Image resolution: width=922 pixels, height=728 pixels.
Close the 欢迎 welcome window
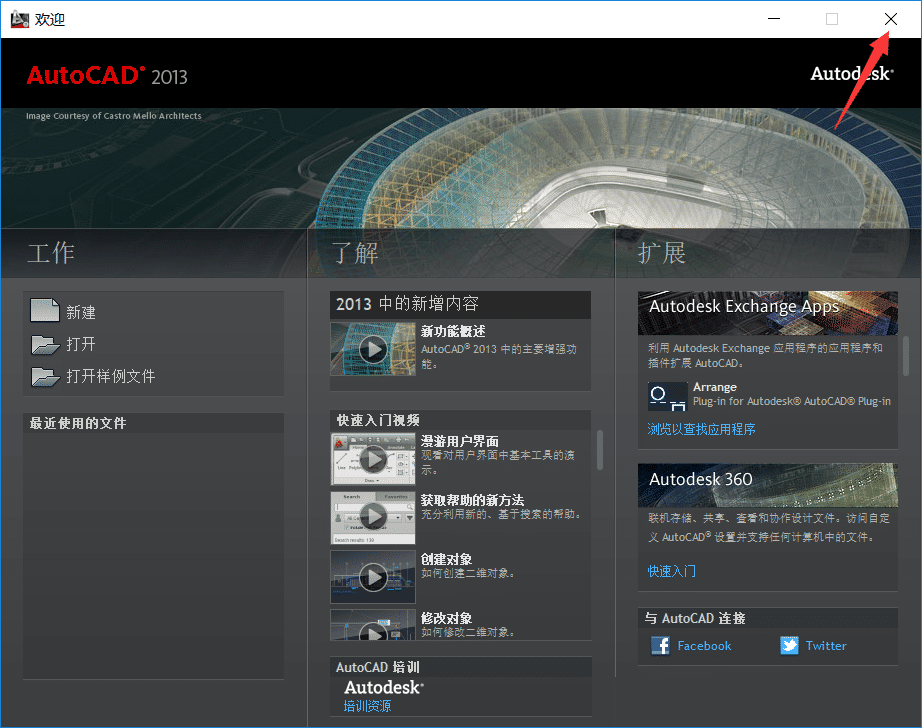[890, 19]
